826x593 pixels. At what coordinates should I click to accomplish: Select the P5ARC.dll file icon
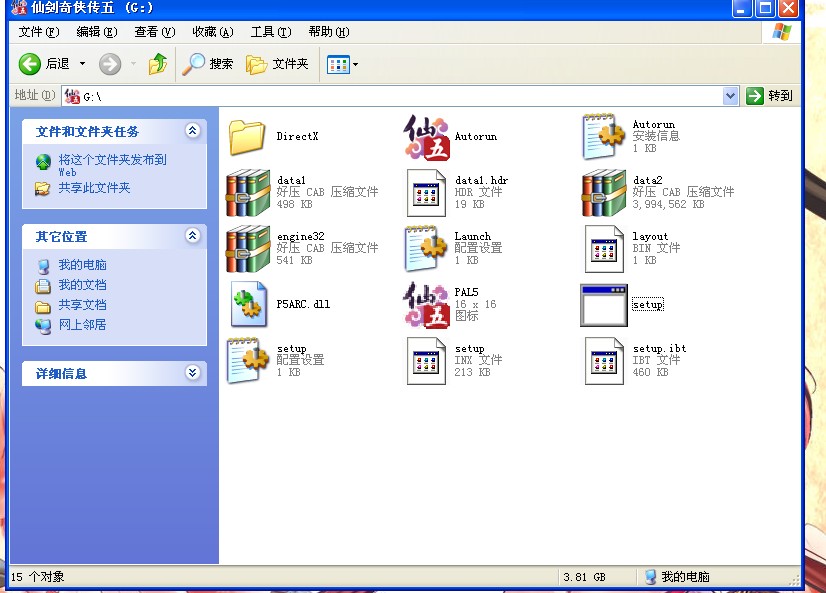(249, 304)
